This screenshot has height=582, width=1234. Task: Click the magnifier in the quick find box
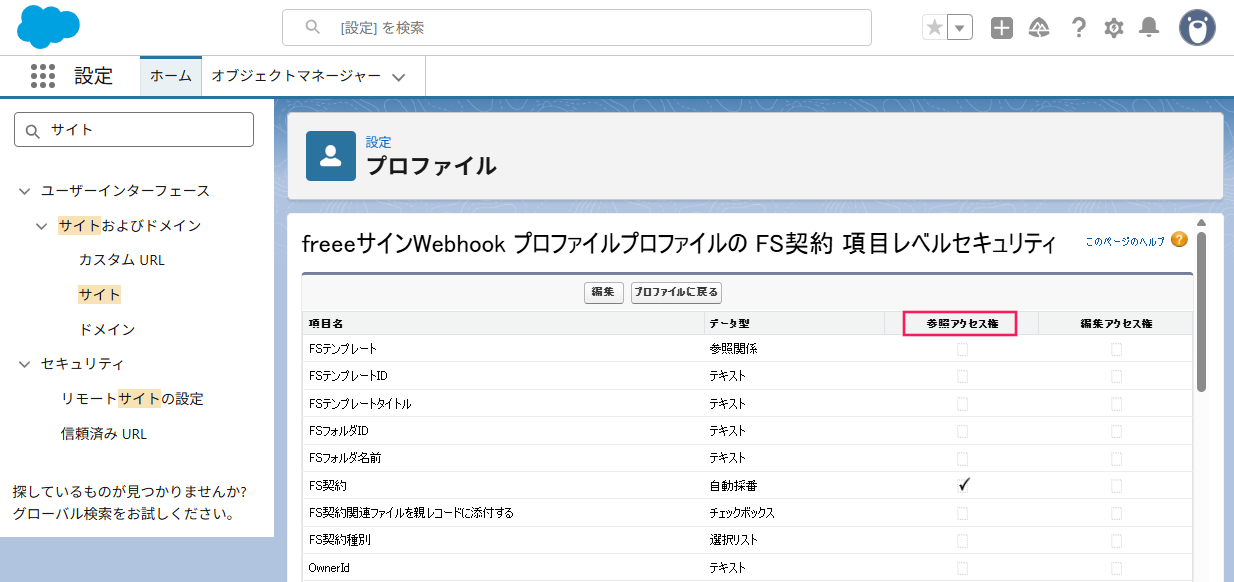point(33,130)
